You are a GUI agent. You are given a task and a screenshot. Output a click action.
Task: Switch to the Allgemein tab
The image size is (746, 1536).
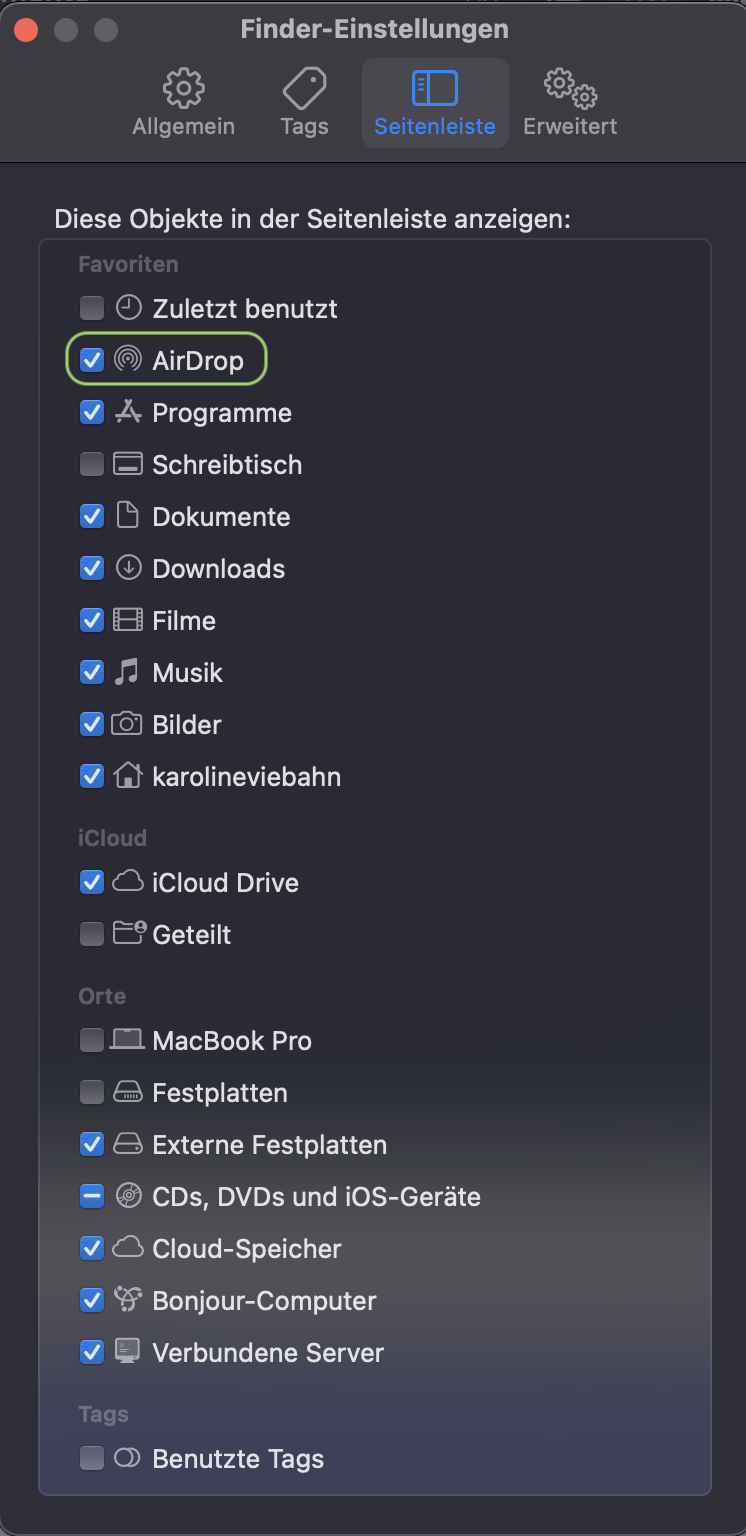point(184,103)
